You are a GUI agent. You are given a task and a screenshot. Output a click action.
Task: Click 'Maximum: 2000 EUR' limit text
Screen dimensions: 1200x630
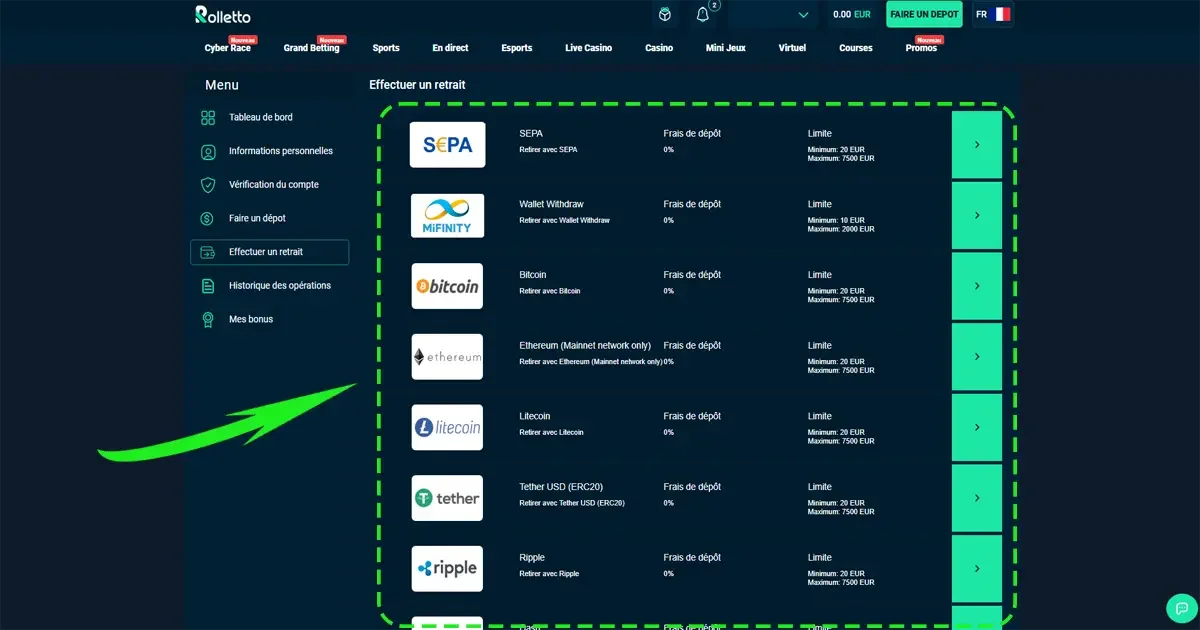click(x=841, y=229)
